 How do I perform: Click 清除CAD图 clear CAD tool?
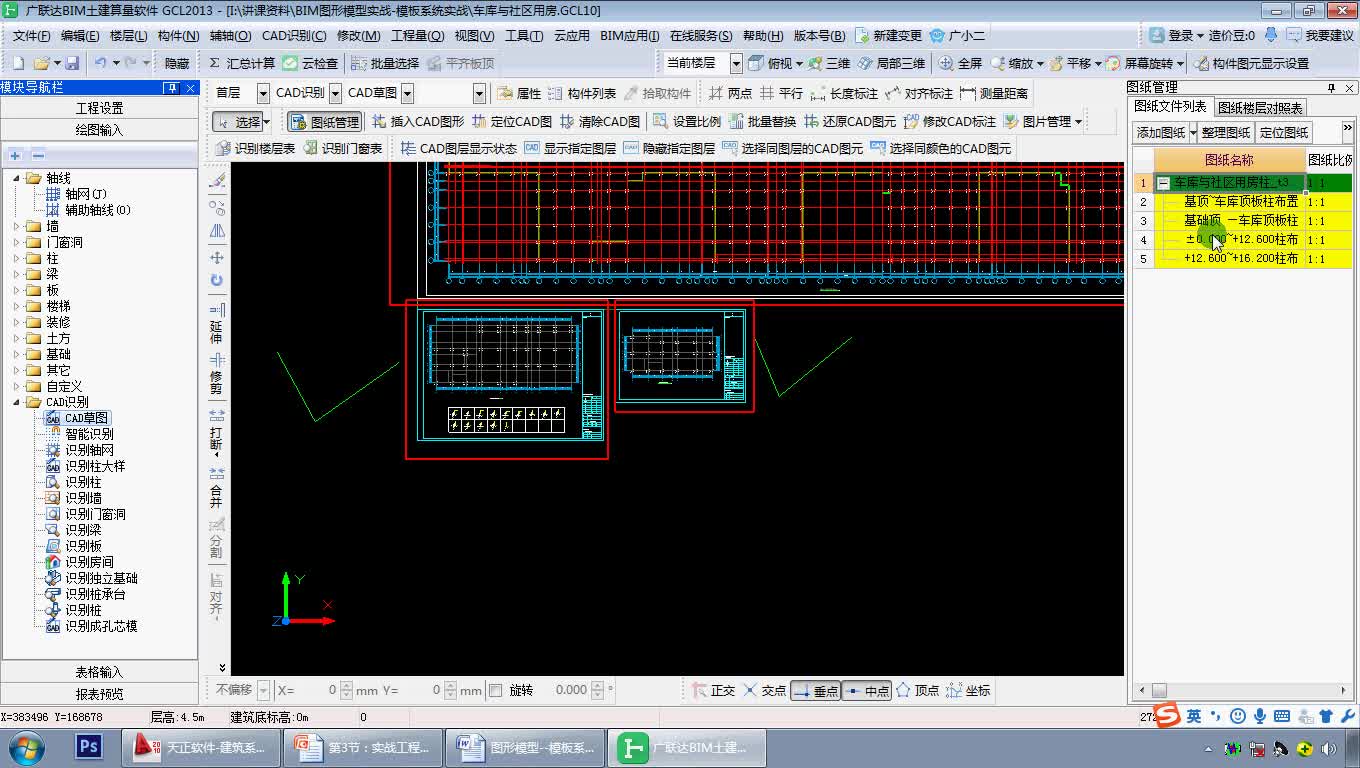[600, 121]
